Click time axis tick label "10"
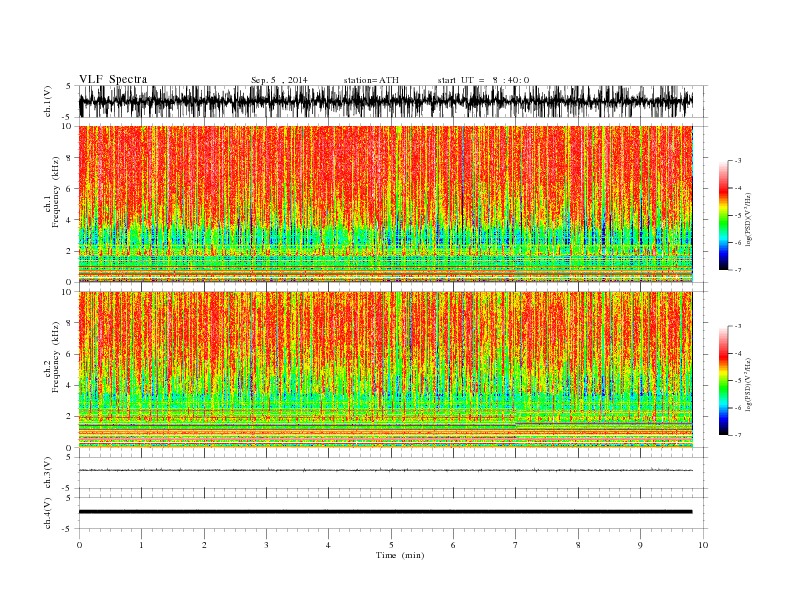792x612 pixels. (703, 545)
